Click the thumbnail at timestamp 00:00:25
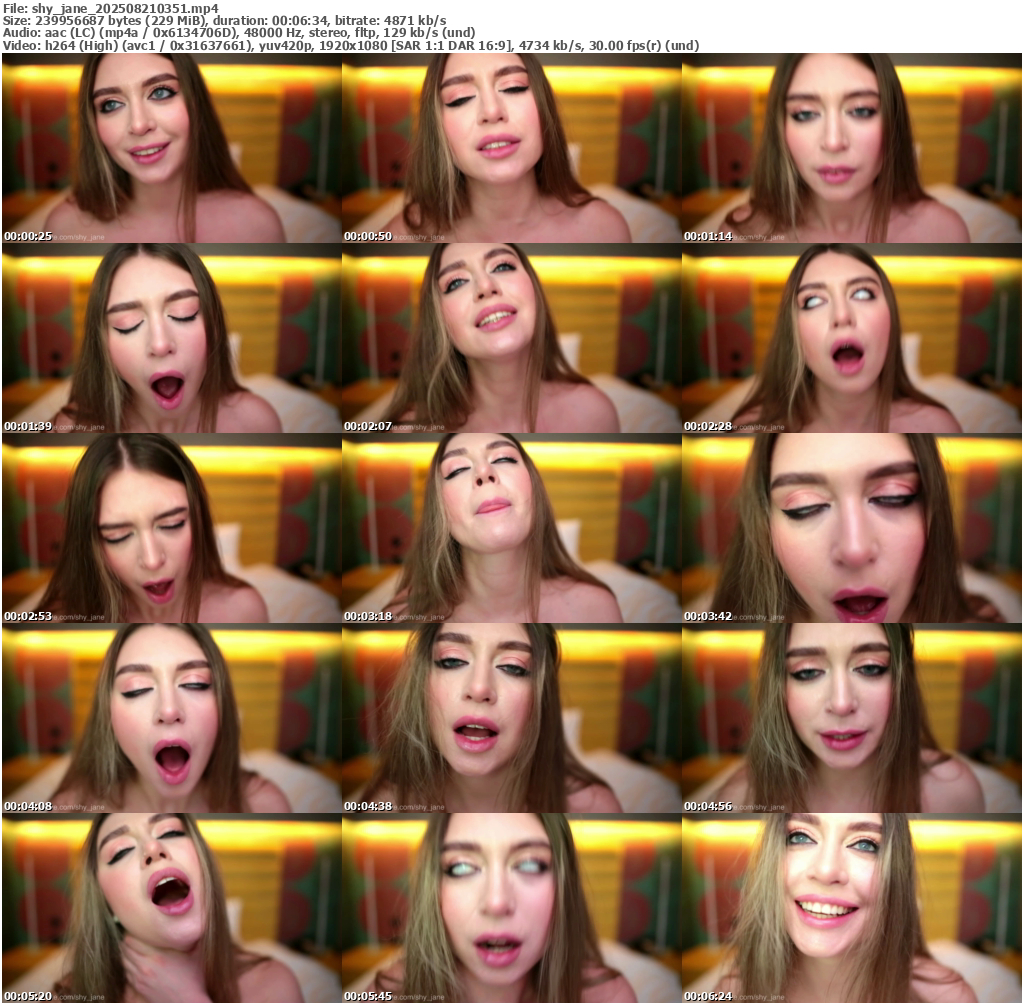The image size is (1024, 1003). tap(171, 148)
